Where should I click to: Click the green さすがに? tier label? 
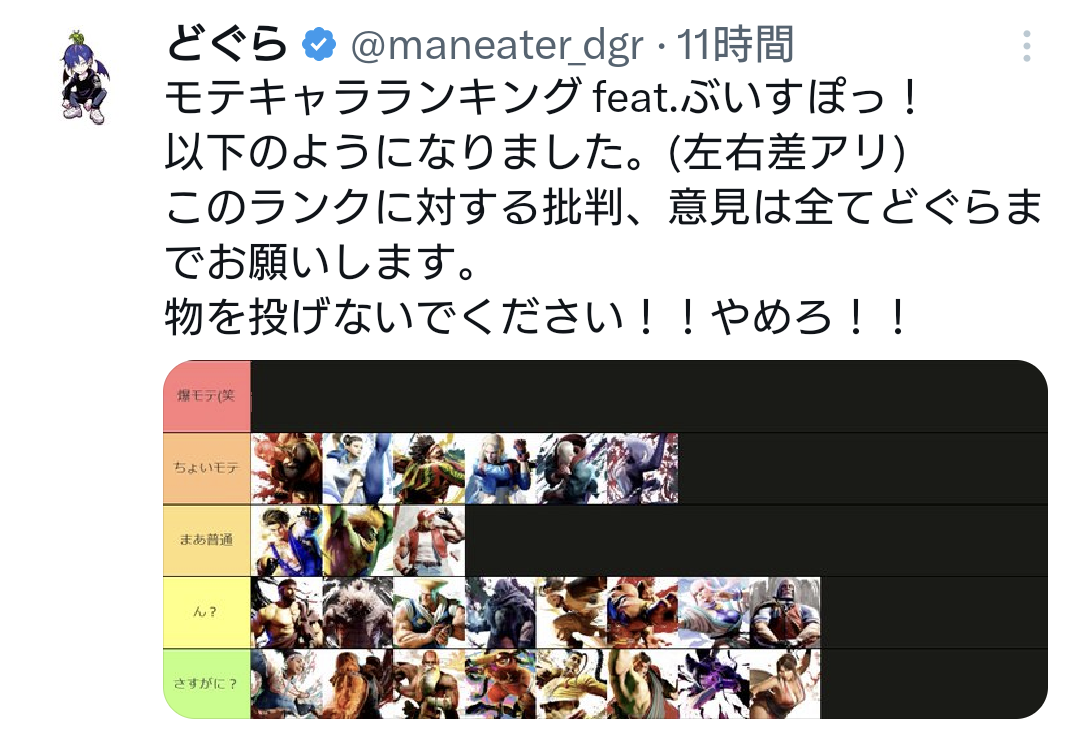pyautogui.click(x=207, y=684)
